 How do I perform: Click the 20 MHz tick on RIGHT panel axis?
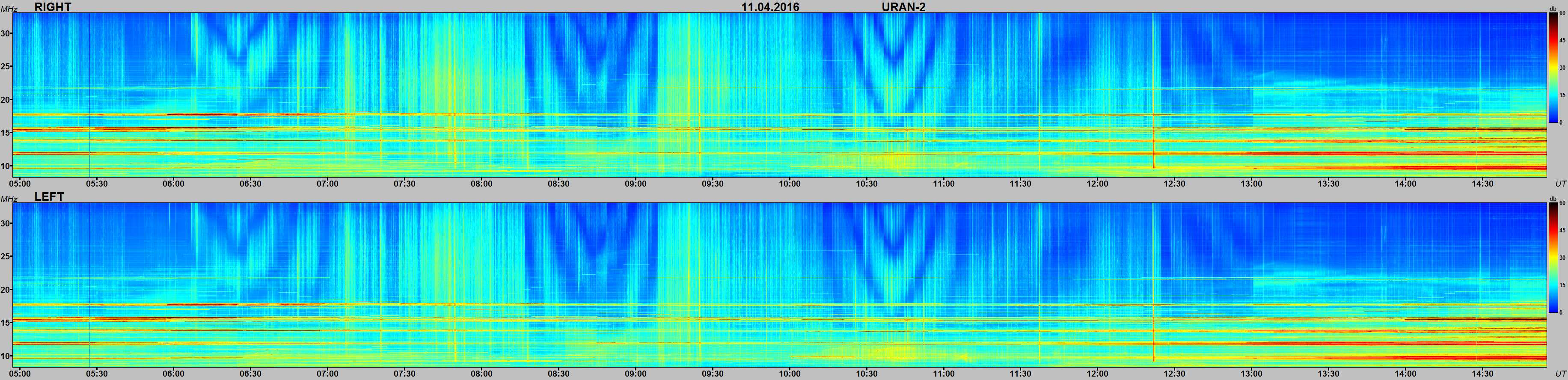click(x=6, y=99)
